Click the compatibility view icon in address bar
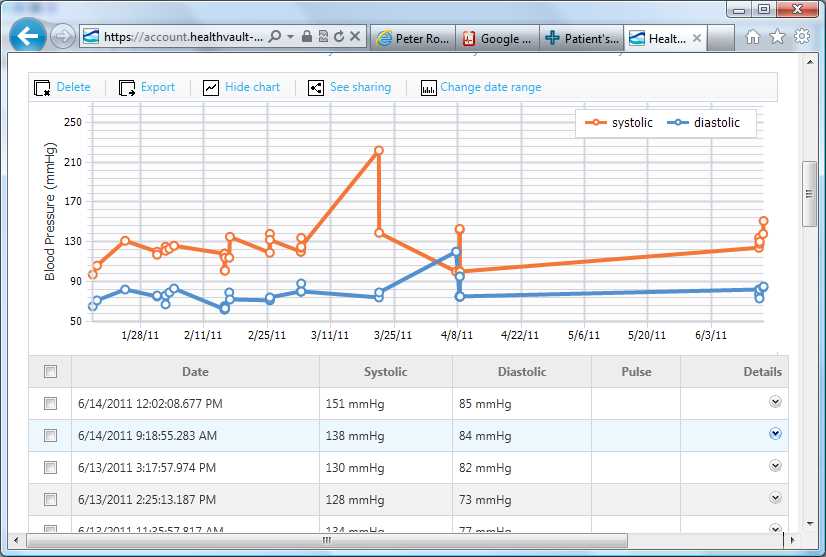826x557 pixels. tap(323, 36)
